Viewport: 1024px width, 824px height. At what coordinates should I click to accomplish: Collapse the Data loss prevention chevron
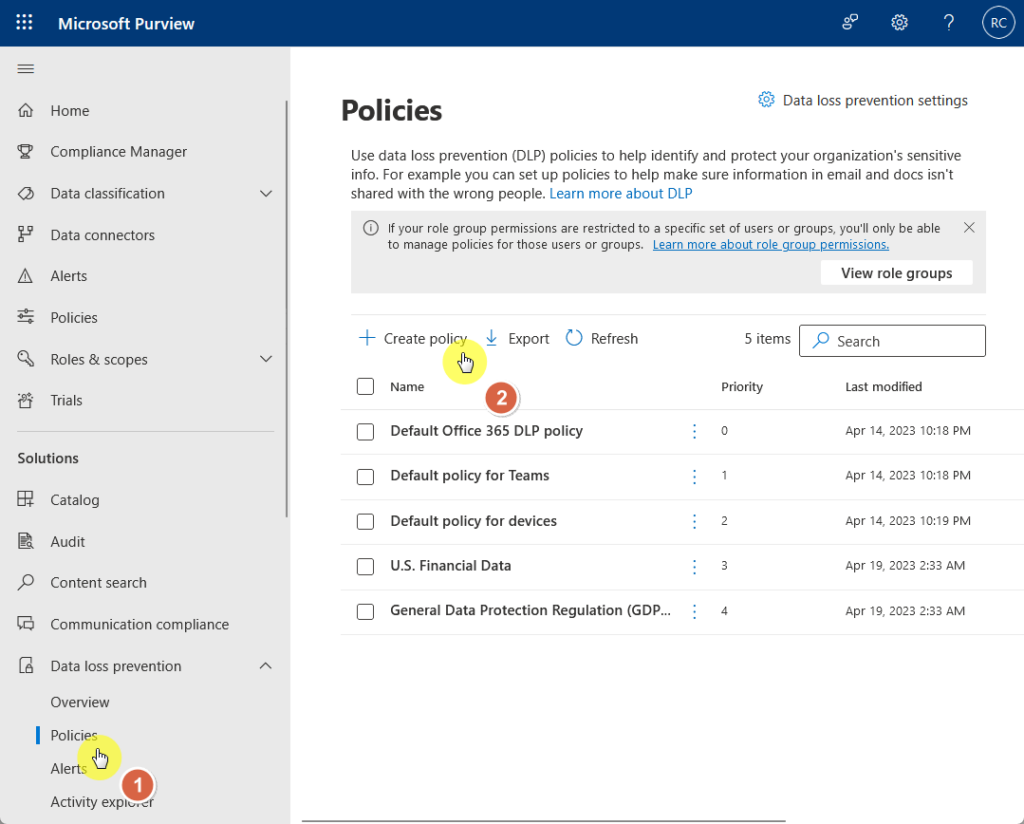click(x=266, y=665)
